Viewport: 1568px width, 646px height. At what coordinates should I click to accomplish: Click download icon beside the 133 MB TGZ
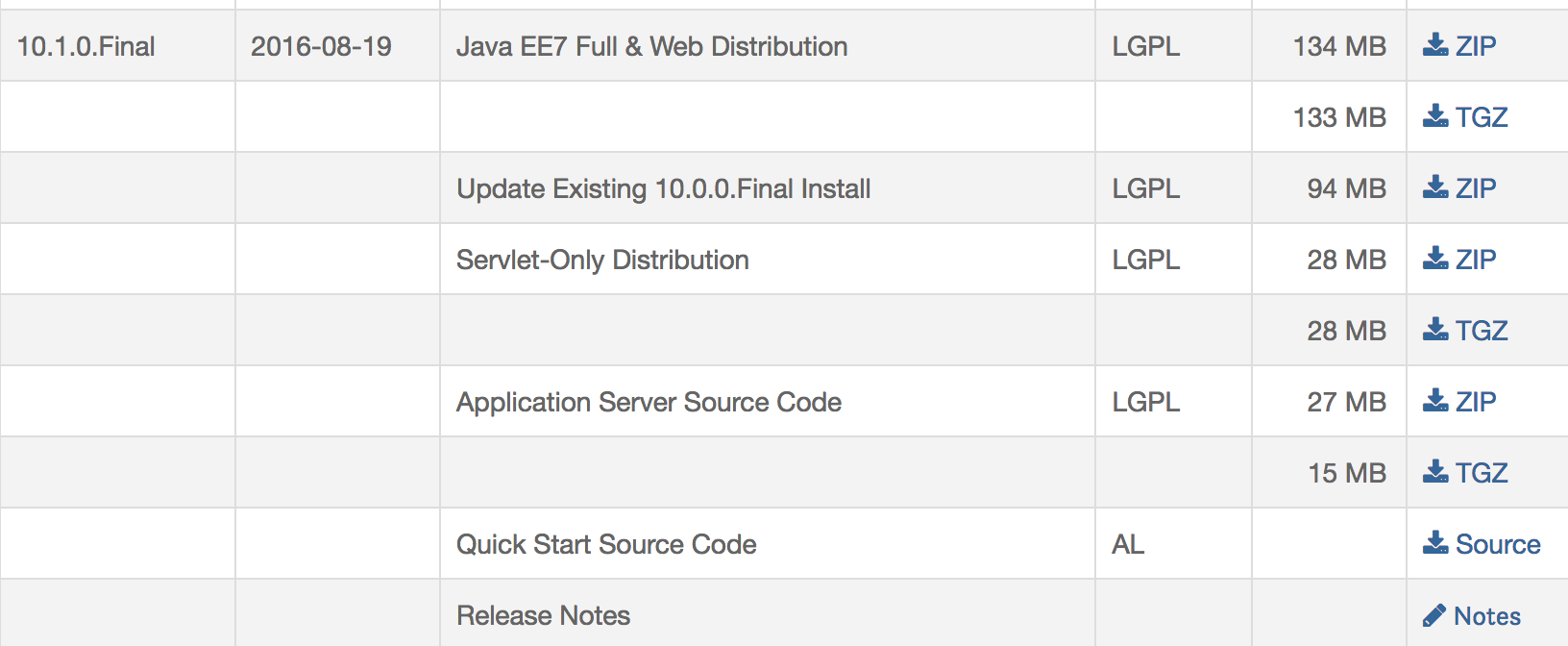[1435, 116]
